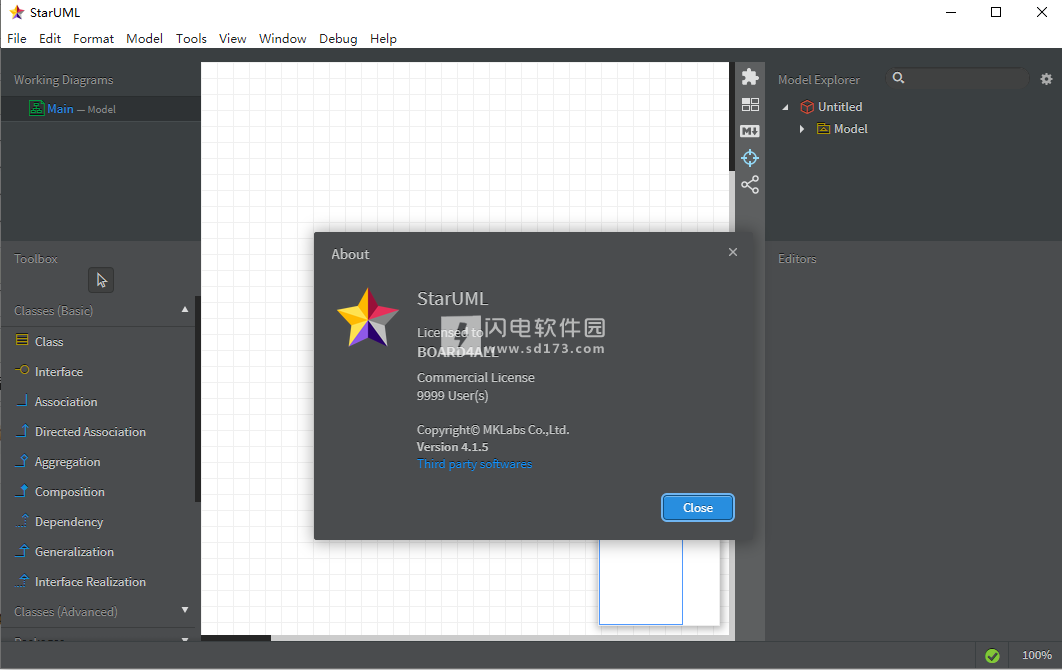
Task: Expand the Model tree node
Action: click(802, 129)
